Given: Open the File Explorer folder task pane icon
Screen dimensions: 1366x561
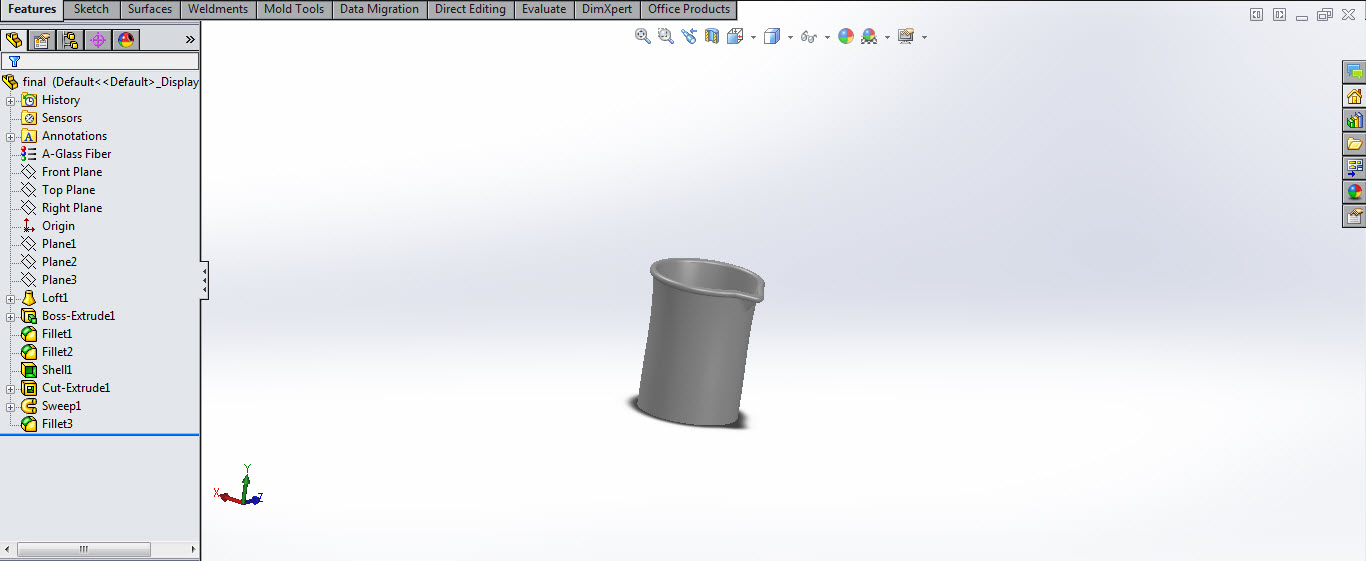Looking at the screenshot, I should (x=1355, y=144).
